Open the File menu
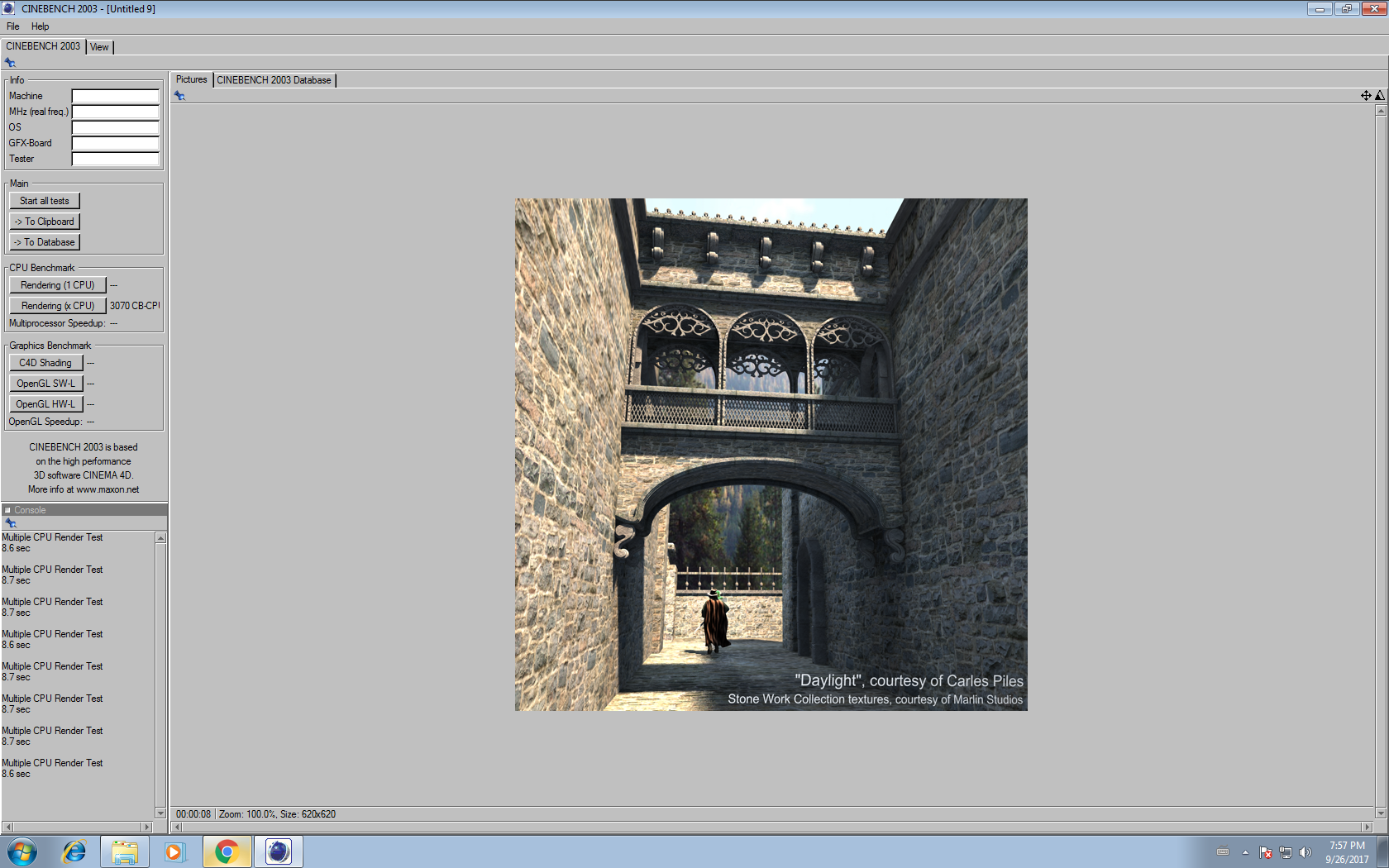Viewport: 1389px width, 868px height. point(13,26)
